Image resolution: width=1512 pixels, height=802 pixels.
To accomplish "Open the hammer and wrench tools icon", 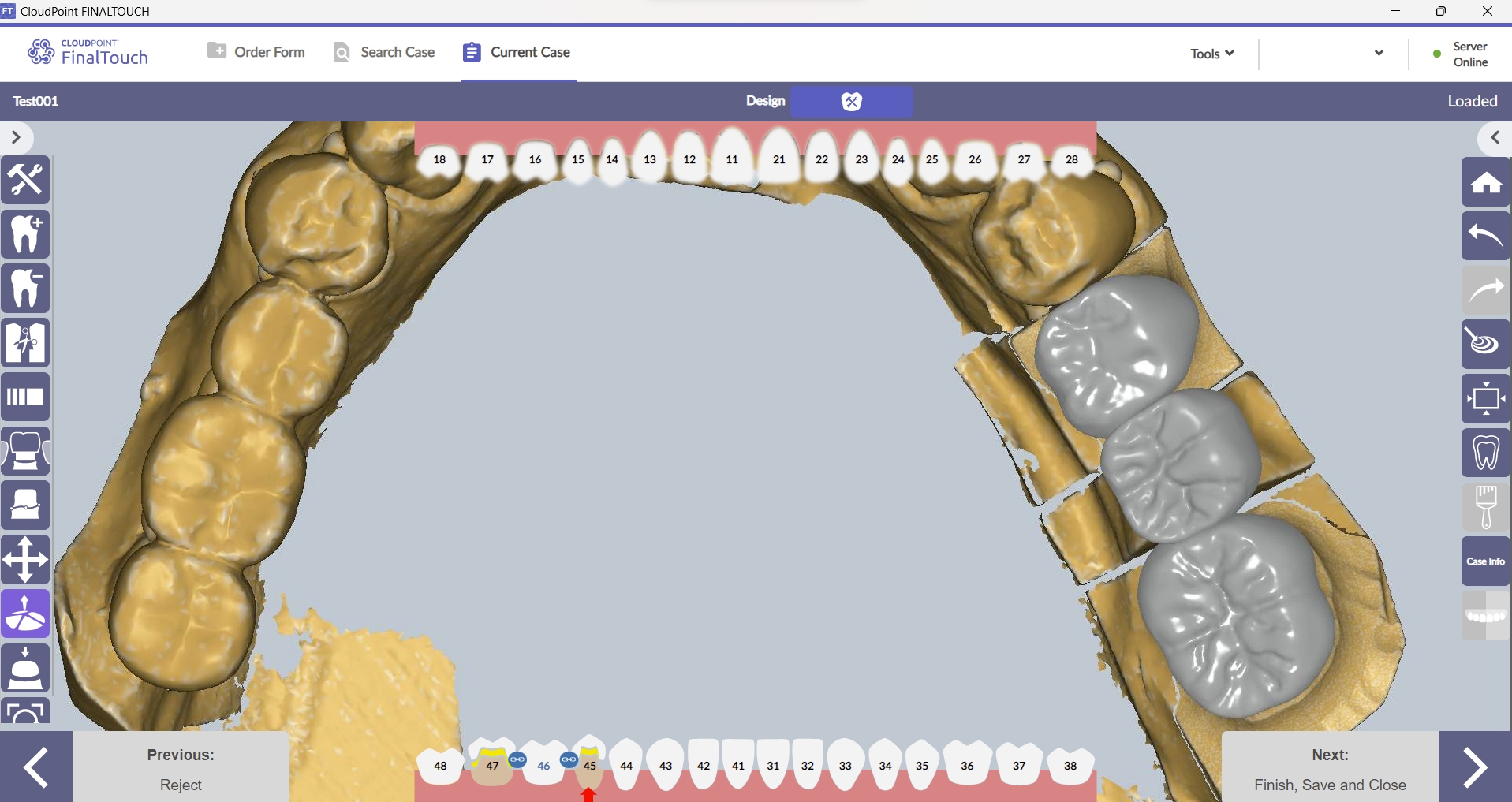I will pos(25,181).
